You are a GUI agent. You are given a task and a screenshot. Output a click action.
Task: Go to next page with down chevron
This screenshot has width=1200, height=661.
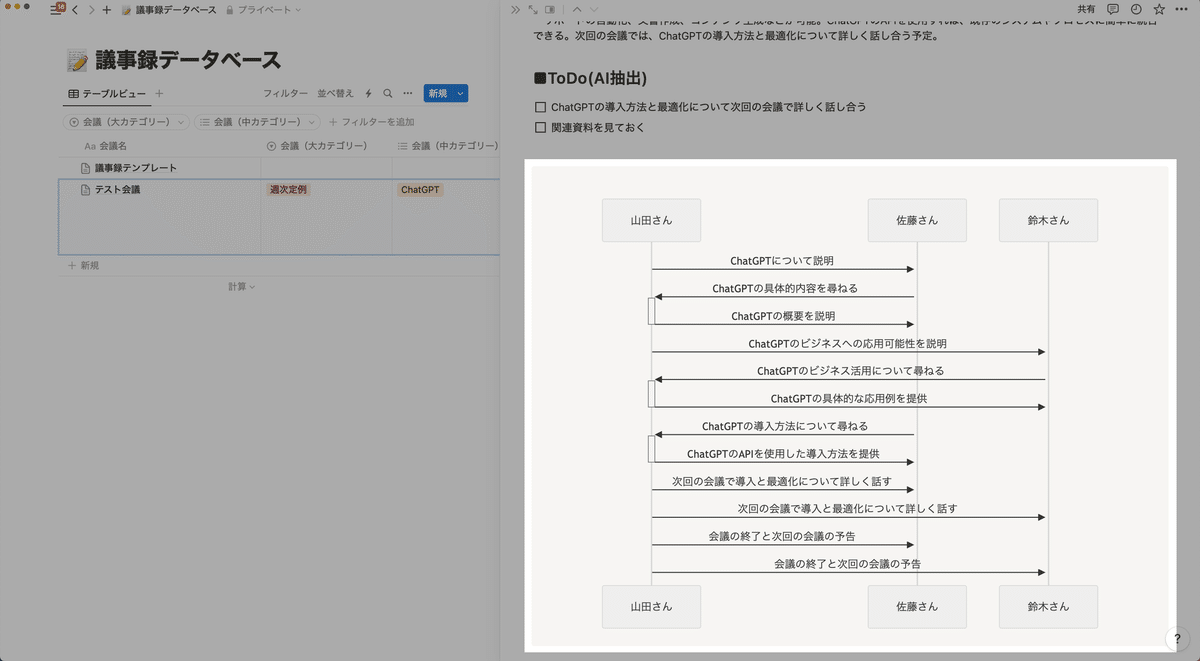(x=593, y=9)
